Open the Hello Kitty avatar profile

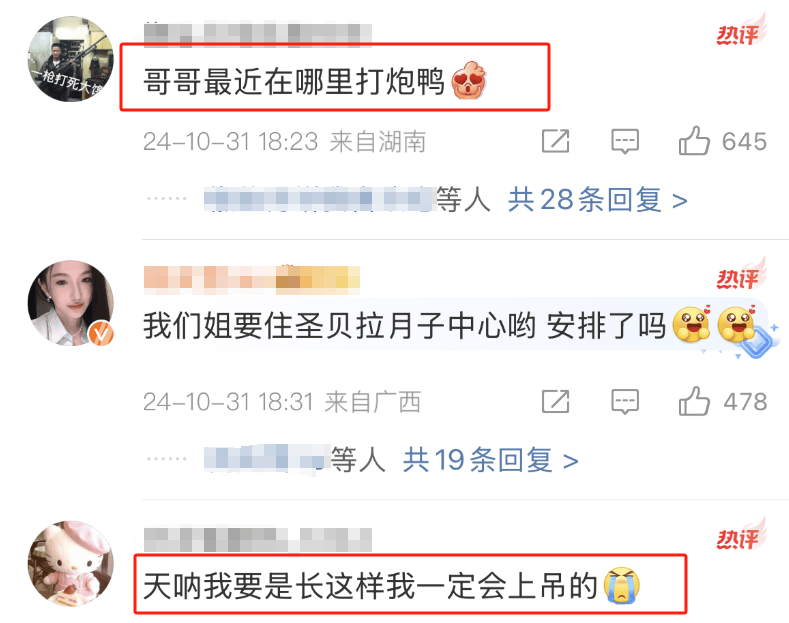[x=70, y=563]
